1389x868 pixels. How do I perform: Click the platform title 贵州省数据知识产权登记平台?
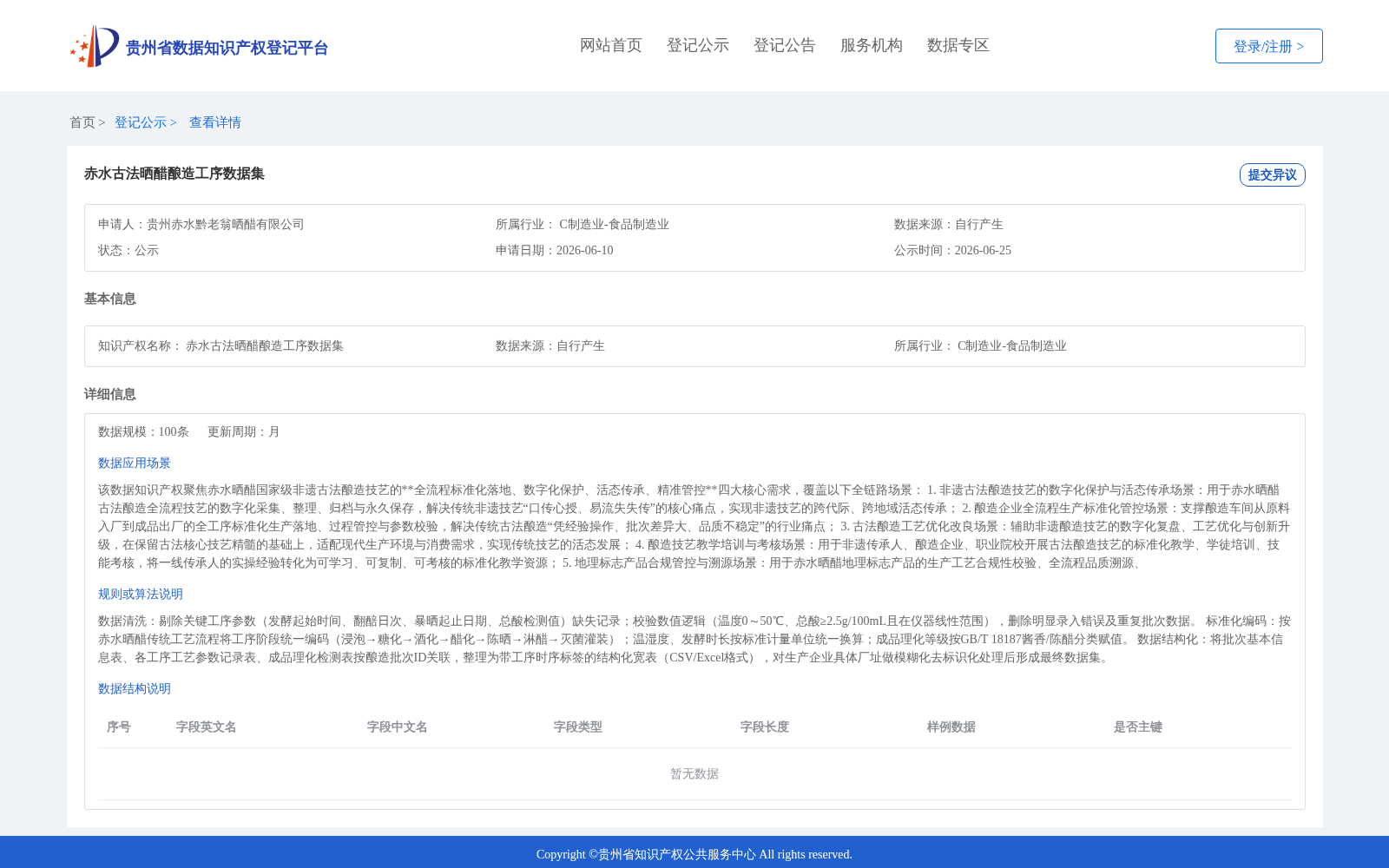(x=227, y=48)
